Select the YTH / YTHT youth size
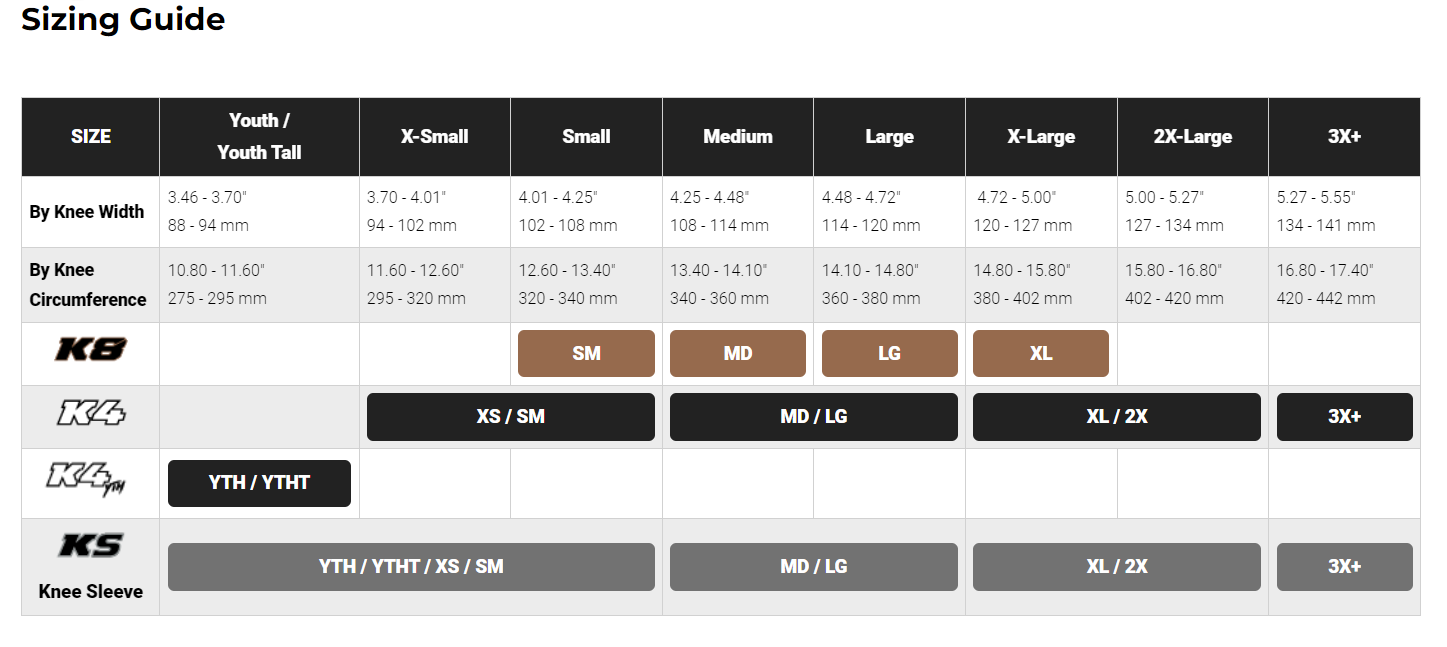The height and width of the screenshot is (647, 1447). [x=259, y=483]
